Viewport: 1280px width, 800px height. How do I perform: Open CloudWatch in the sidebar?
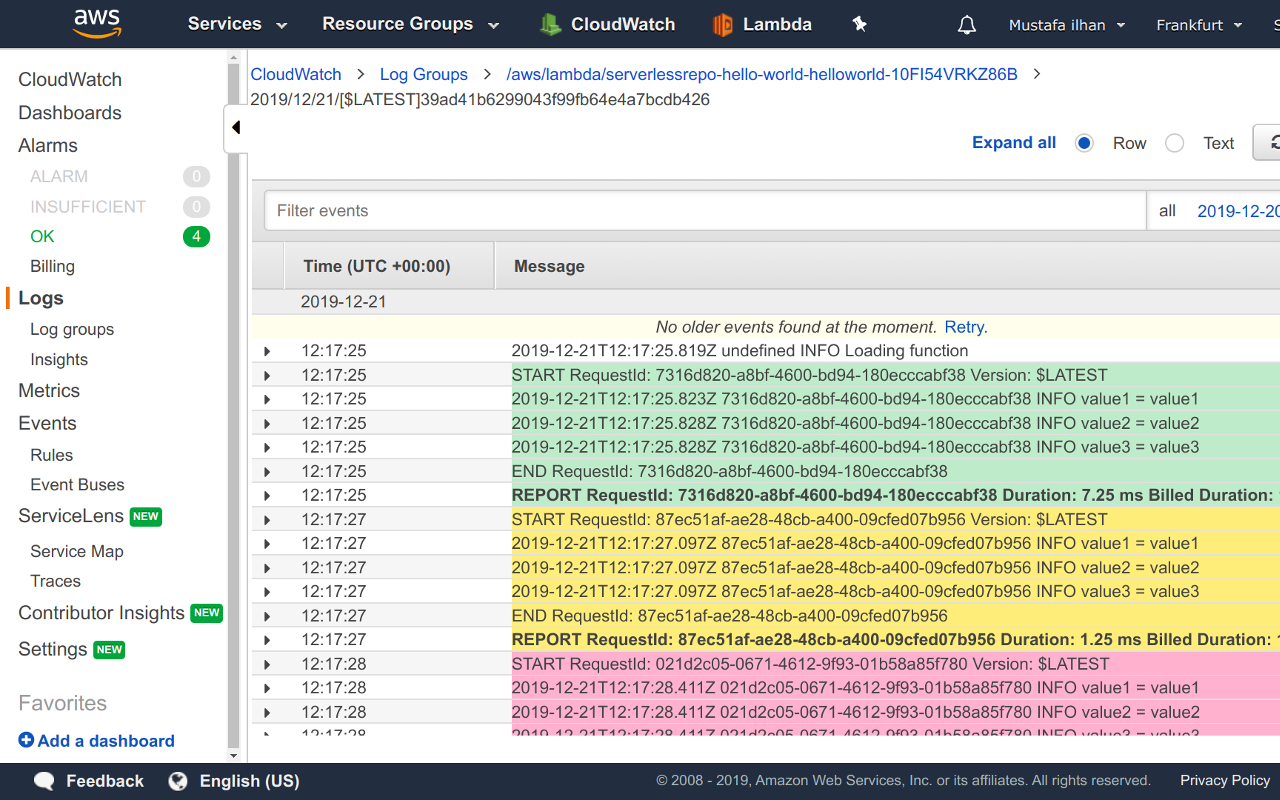(x=70, y=80)
